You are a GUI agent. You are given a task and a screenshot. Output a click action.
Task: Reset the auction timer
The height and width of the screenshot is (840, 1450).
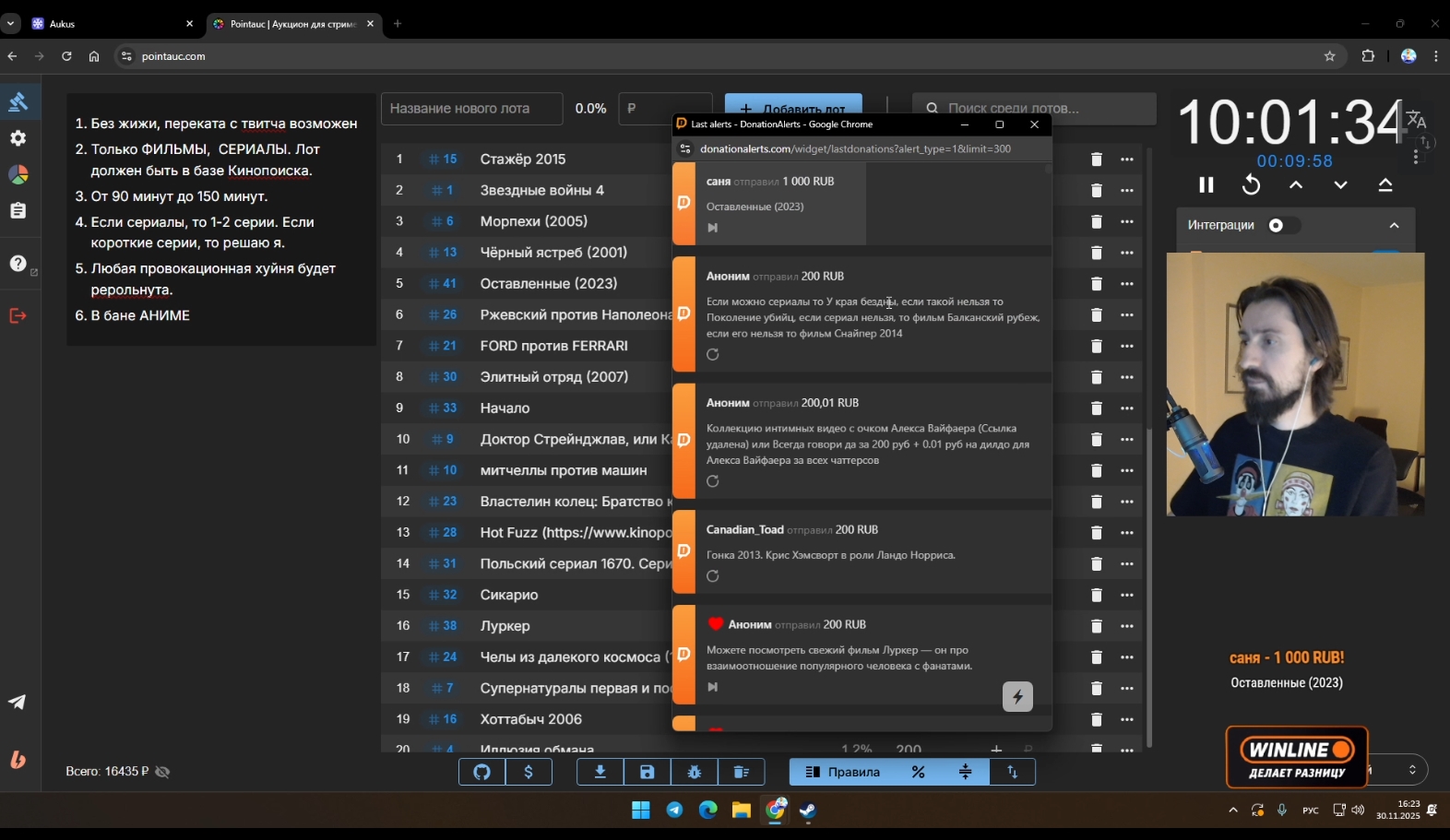[x=1251, y=185]
